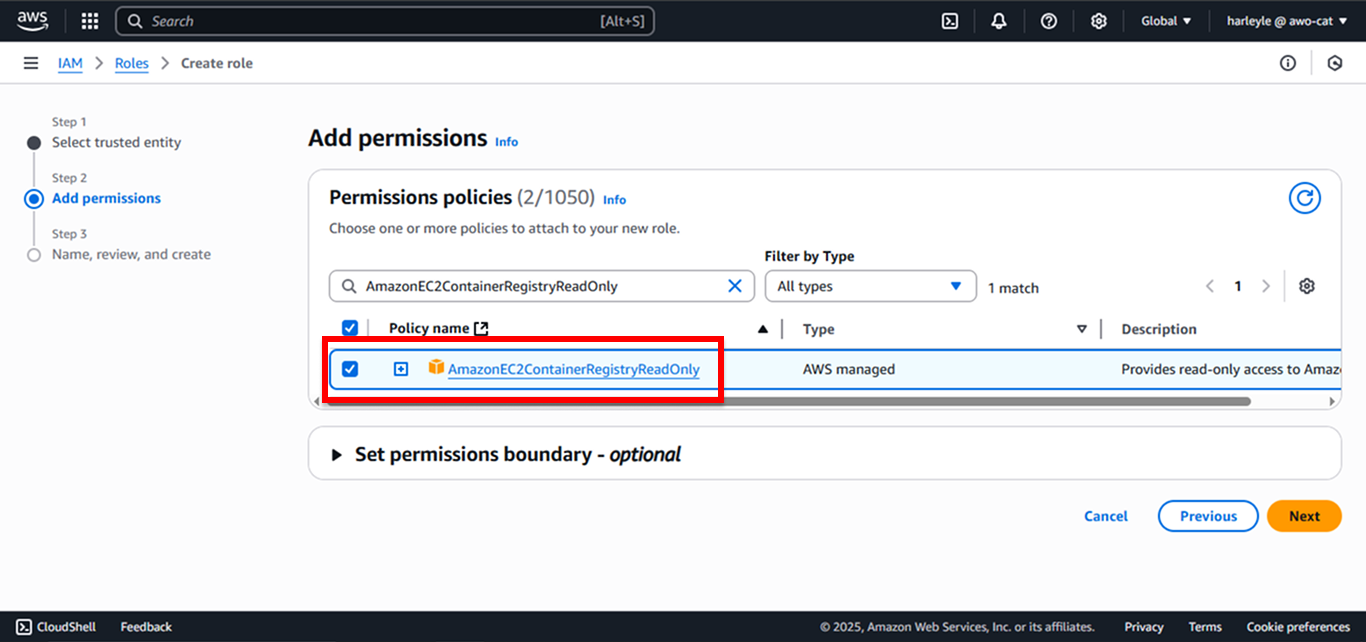Screen dimensions: 1366x642
Task: Go to previous page of policies
Action: tap(1210, 286)
